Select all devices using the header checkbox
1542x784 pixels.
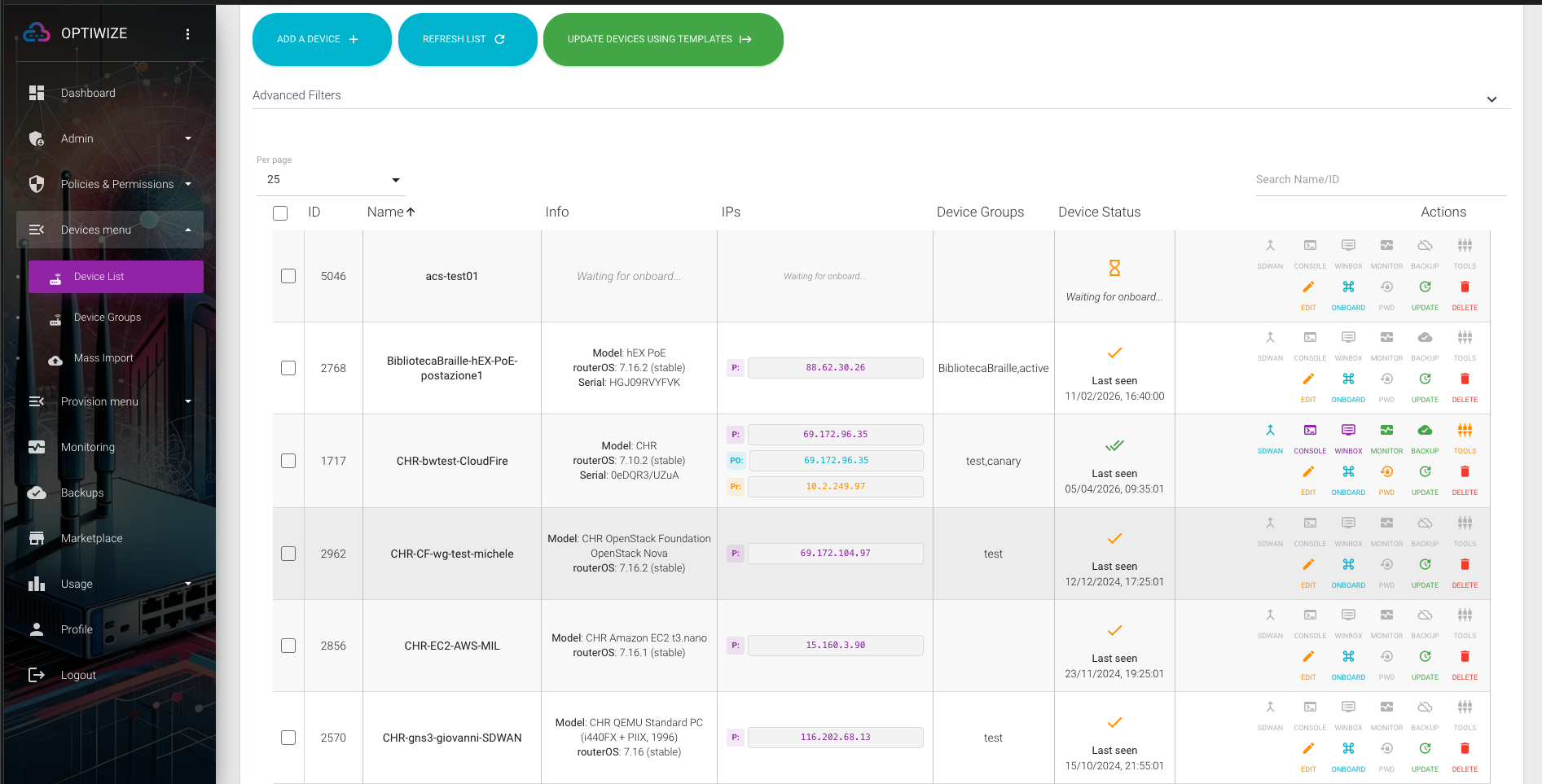coord(280,212)
